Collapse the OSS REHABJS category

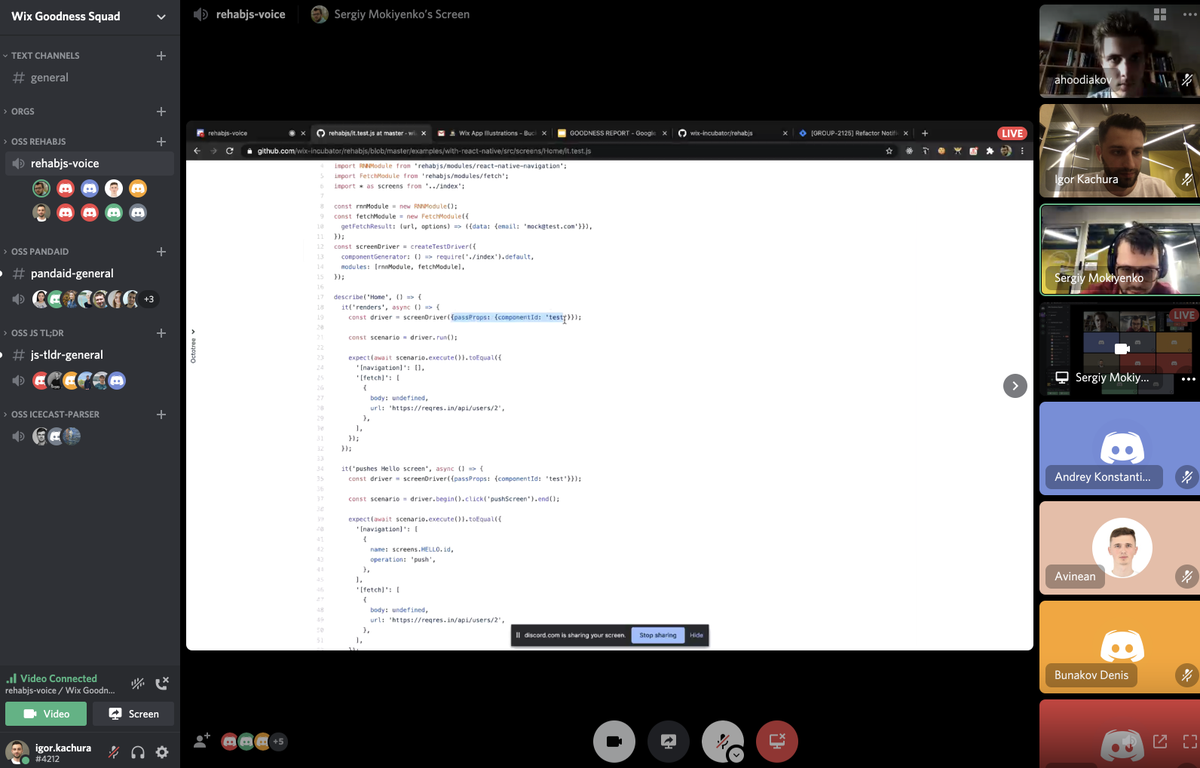pos(39,141)
